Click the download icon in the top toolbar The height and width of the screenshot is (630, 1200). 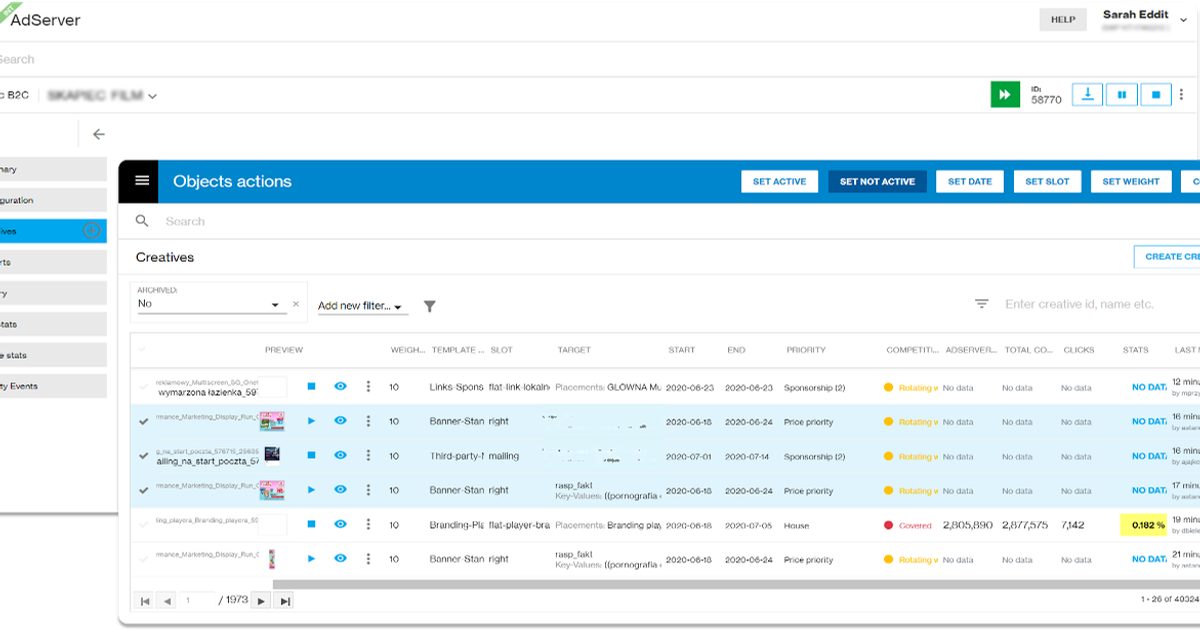(1086, 93)
